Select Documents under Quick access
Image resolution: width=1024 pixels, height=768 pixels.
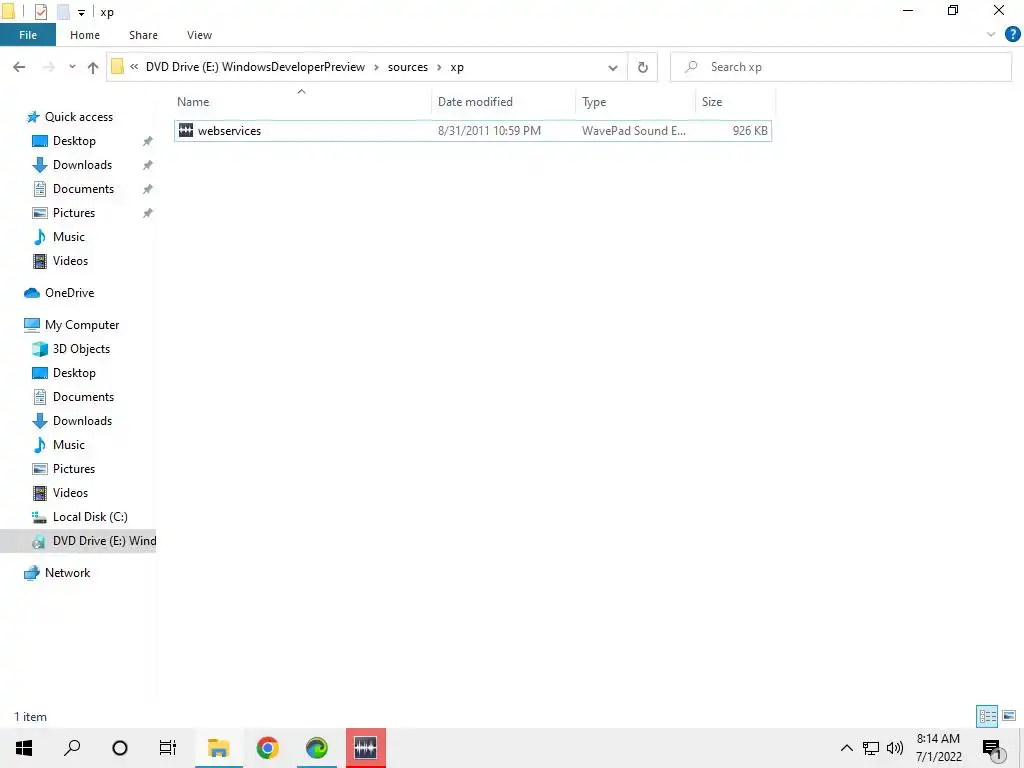(83, 189)
